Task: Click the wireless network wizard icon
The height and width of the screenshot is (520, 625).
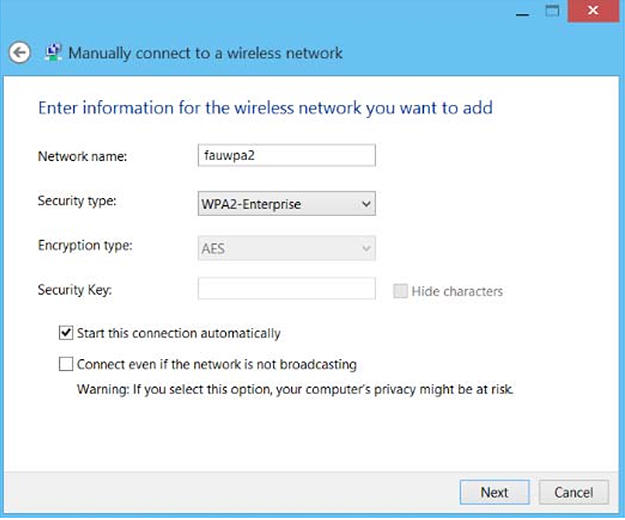Action: (x=51, y=53)
